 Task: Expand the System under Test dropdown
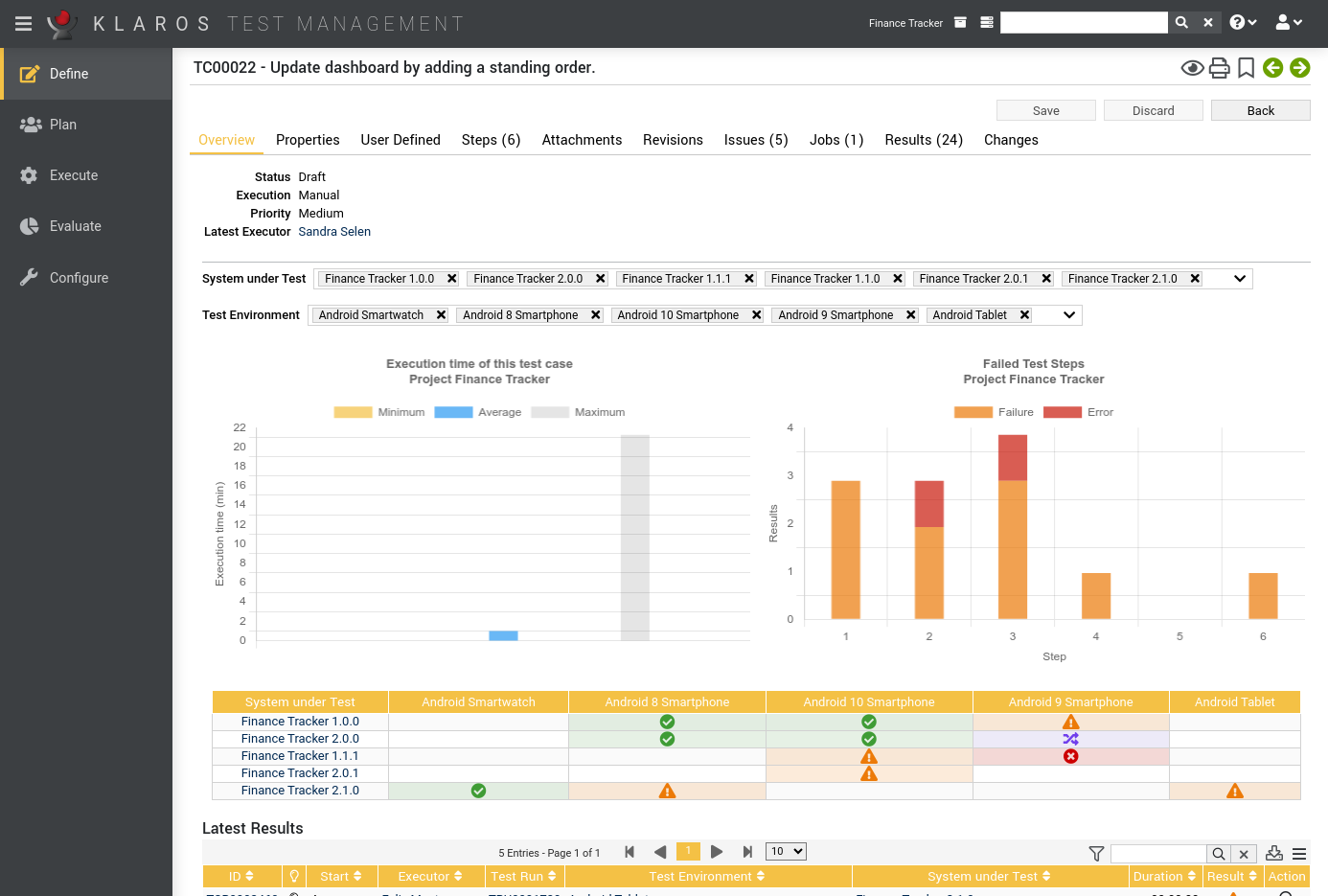click(x=1239, y=279)
